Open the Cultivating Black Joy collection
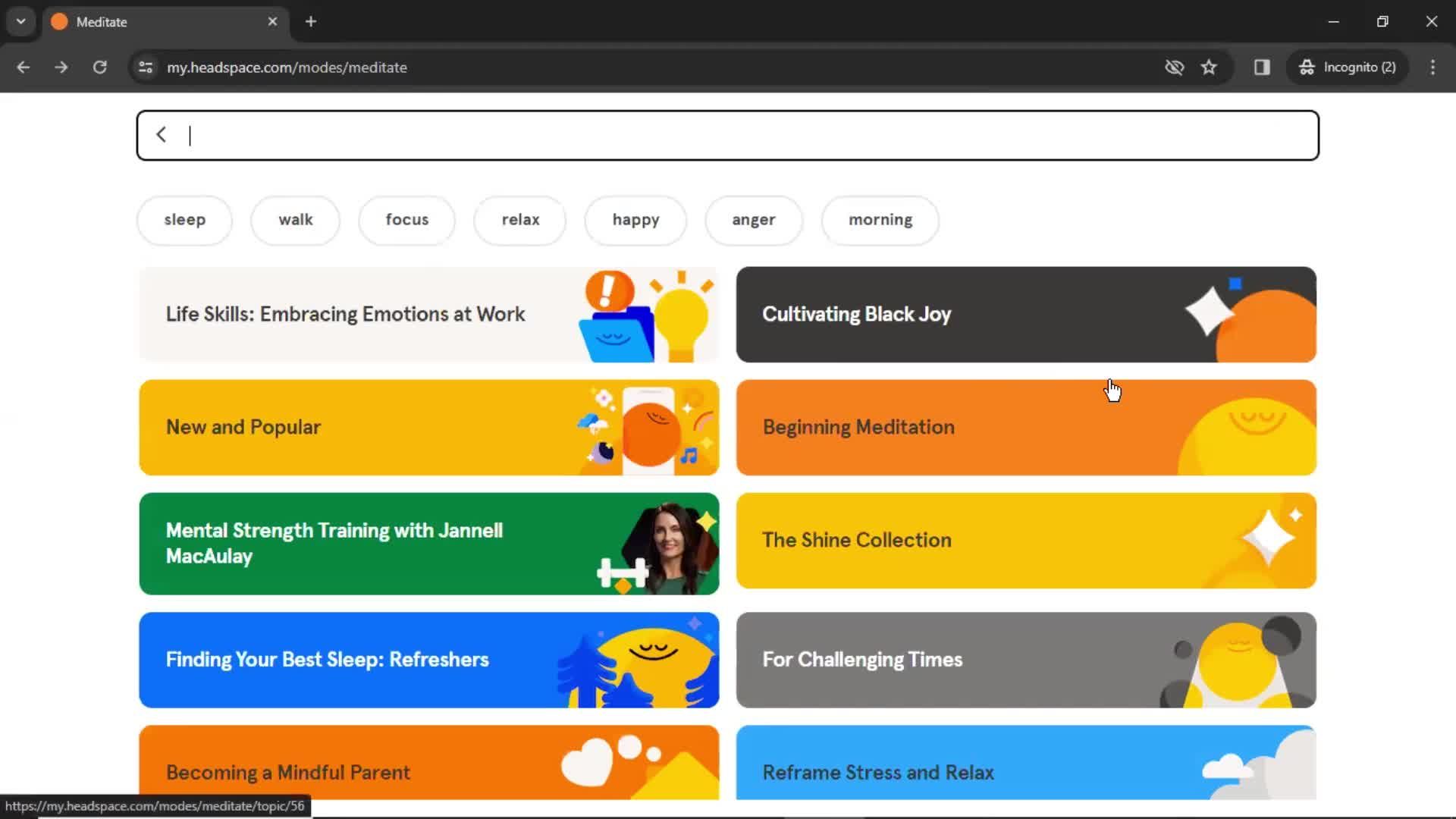The width and height of the screenshot is (1456, 819). tap(1026, 314)
